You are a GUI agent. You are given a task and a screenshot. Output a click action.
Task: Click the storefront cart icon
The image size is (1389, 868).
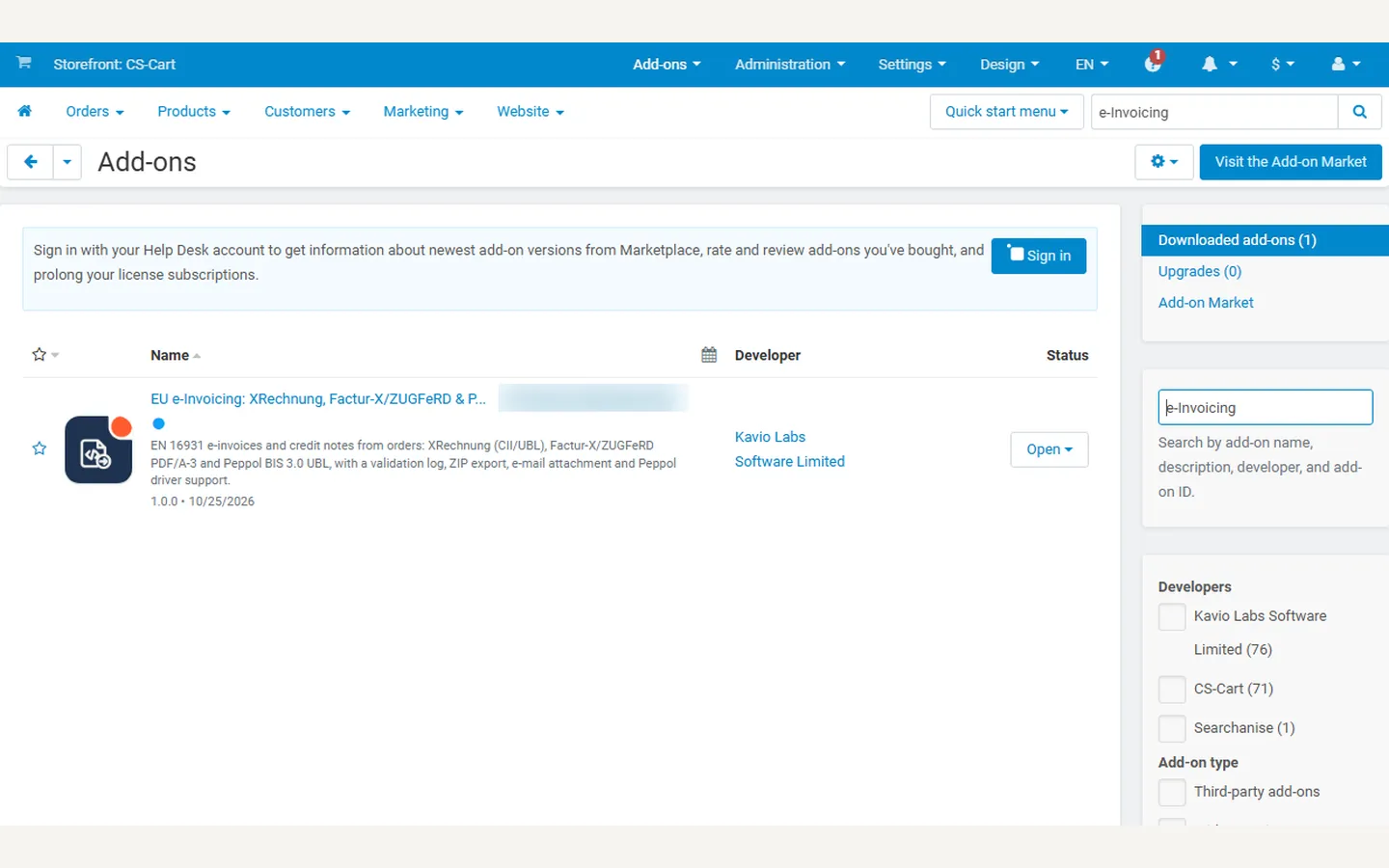tap(24, 63)
